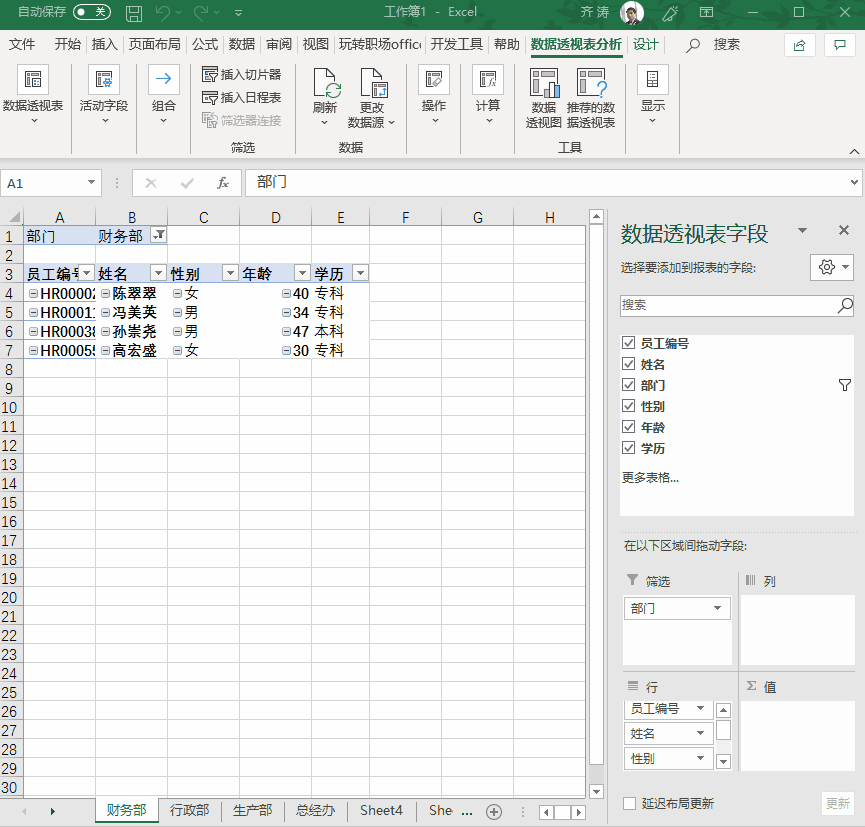Open the comments icon
865x827 pixels.
pos(840,45)
